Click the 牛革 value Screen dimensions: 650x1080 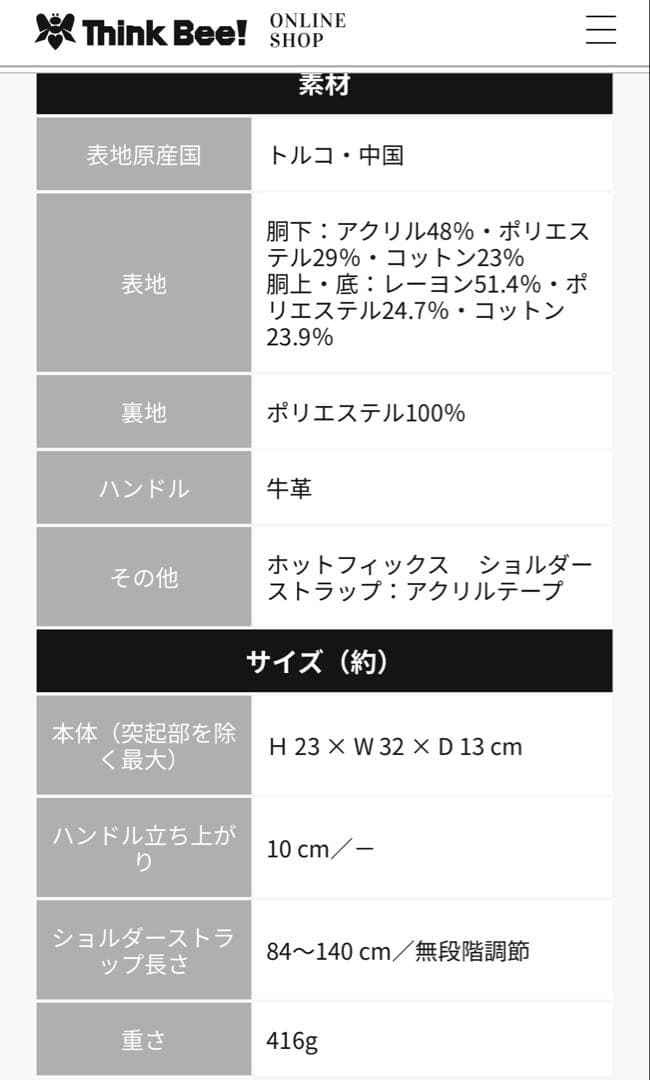(x=289, y=489)
